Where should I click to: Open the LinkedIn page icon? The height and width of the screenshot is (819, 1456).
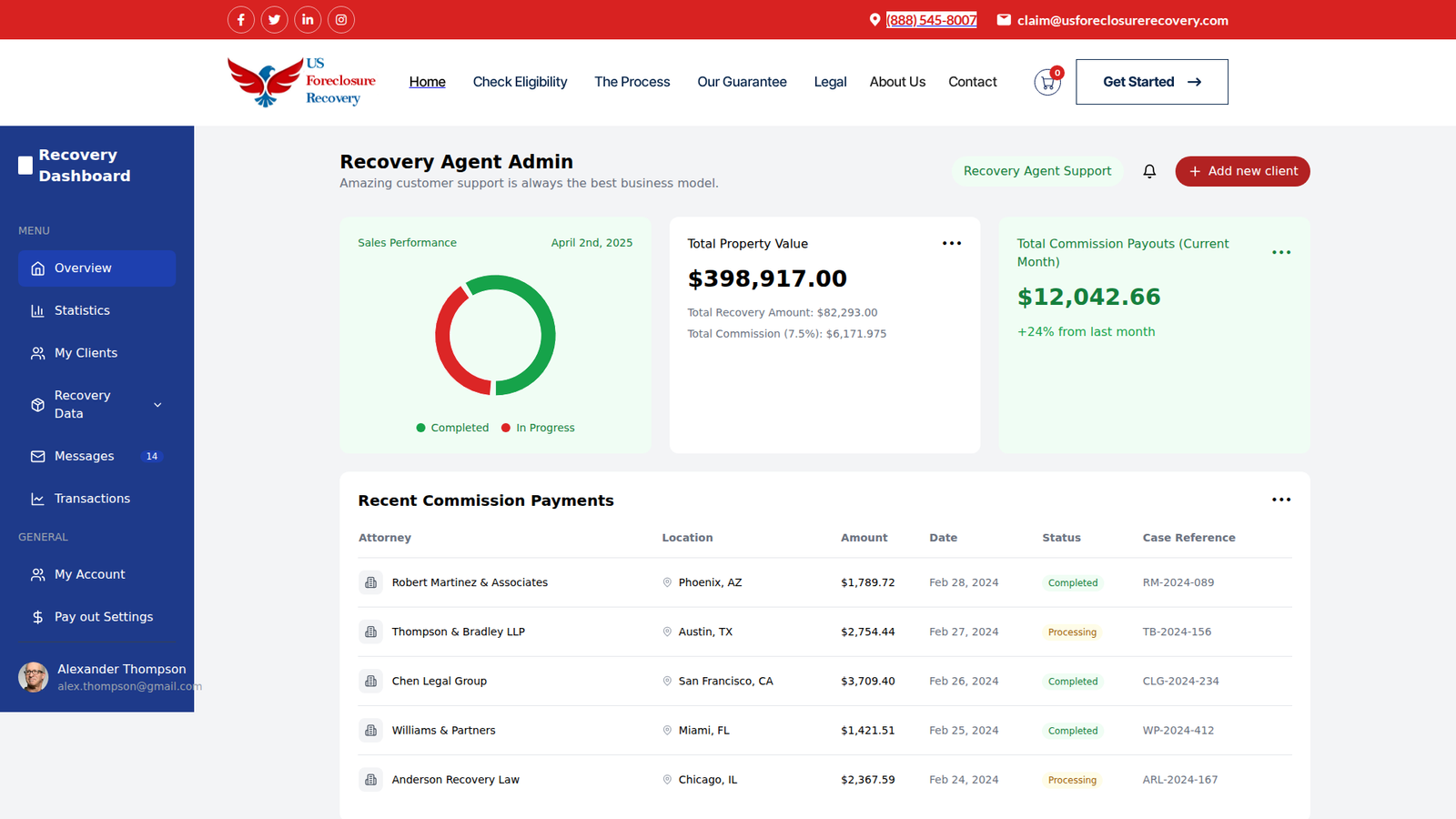pos(308,19)
